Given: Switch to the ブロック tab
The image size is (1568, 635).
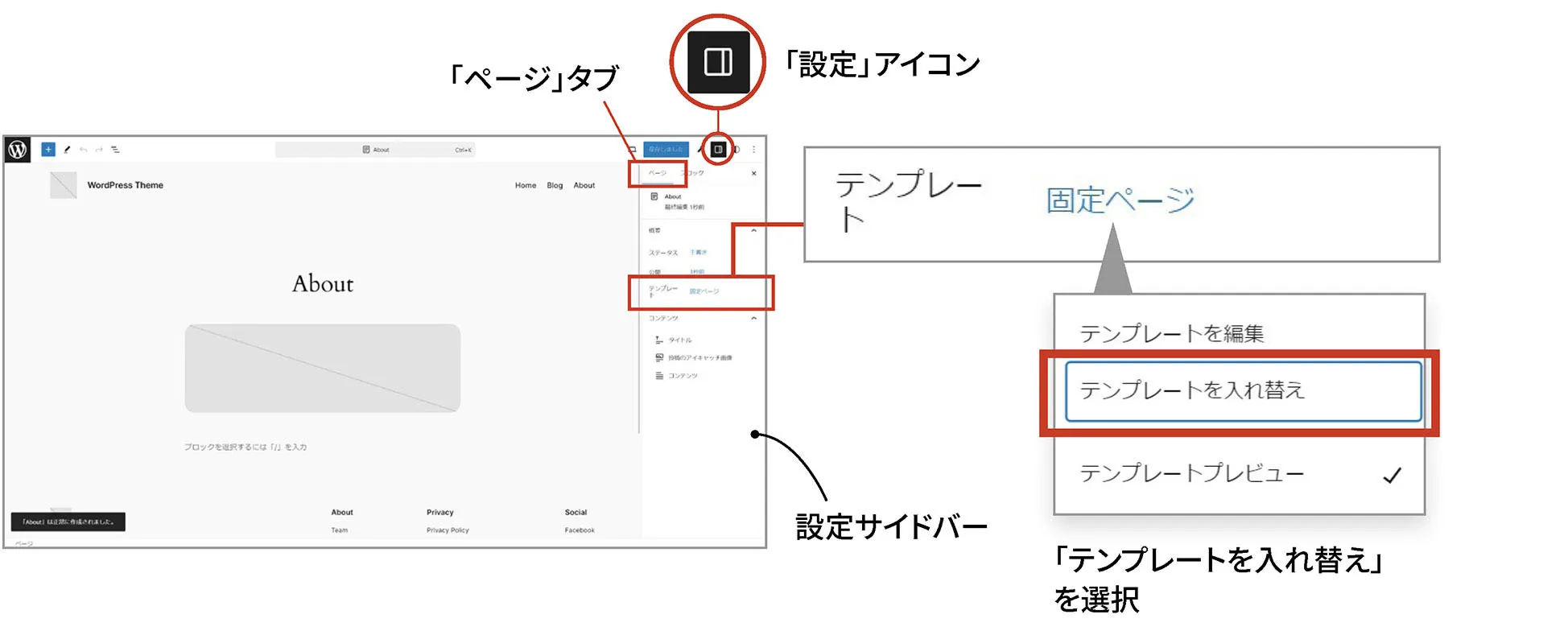Looking at the screenshot, I should (694, 173).
